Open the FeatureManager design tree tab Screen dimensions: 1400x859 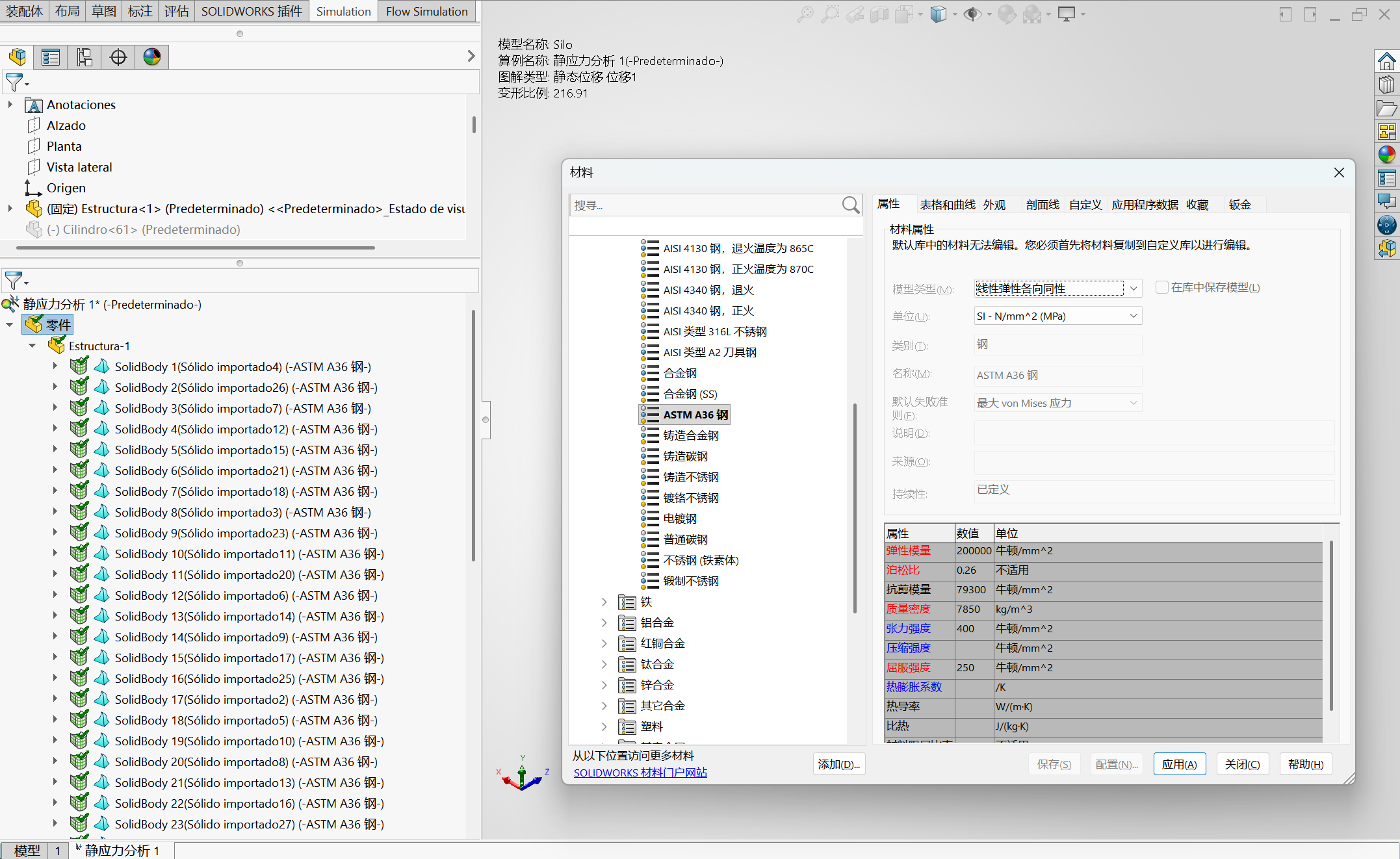point(18,57)
